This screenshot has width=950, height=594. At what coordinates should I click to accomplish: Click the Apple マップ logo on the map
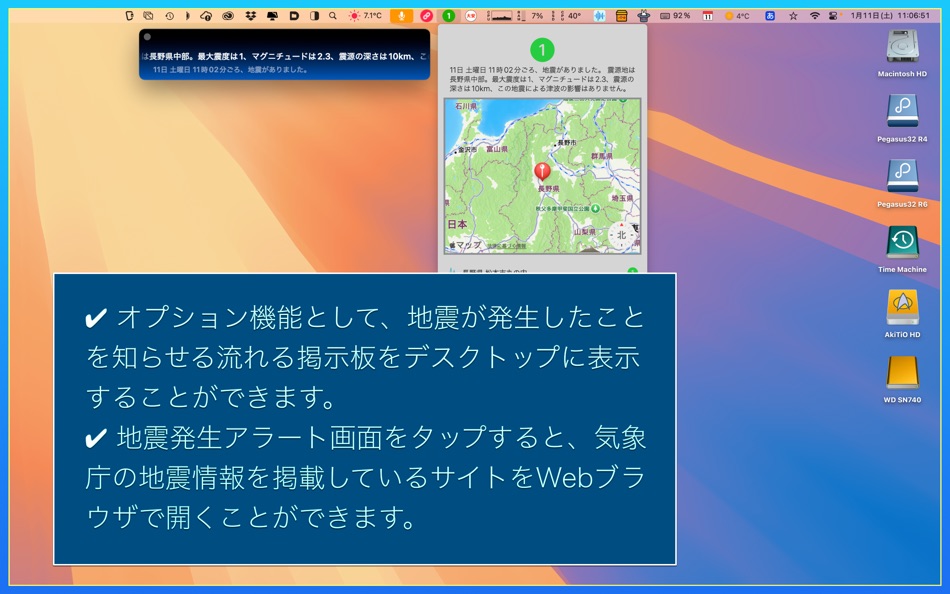coord(465,245)
